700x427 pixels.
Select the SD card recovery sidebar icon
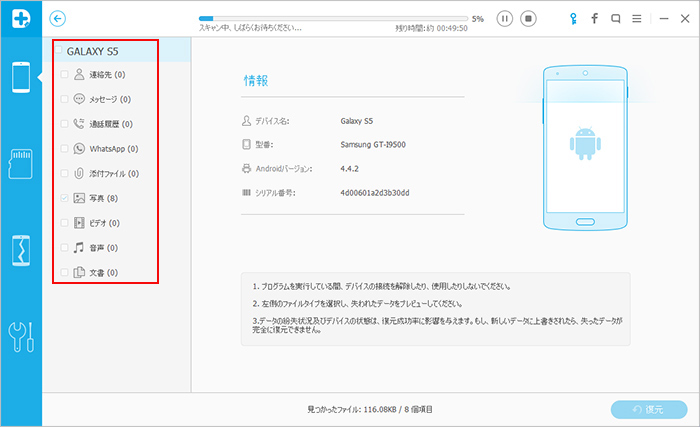click(x=21, y=164)
